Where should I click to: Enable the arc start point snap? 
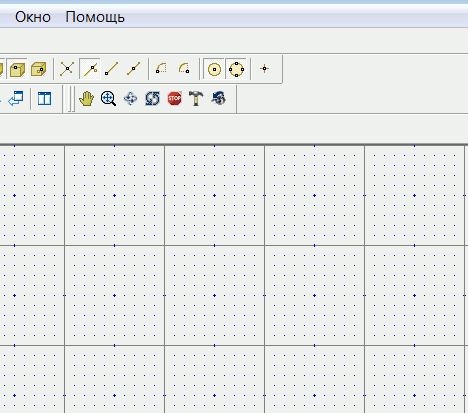pos(161,69)
